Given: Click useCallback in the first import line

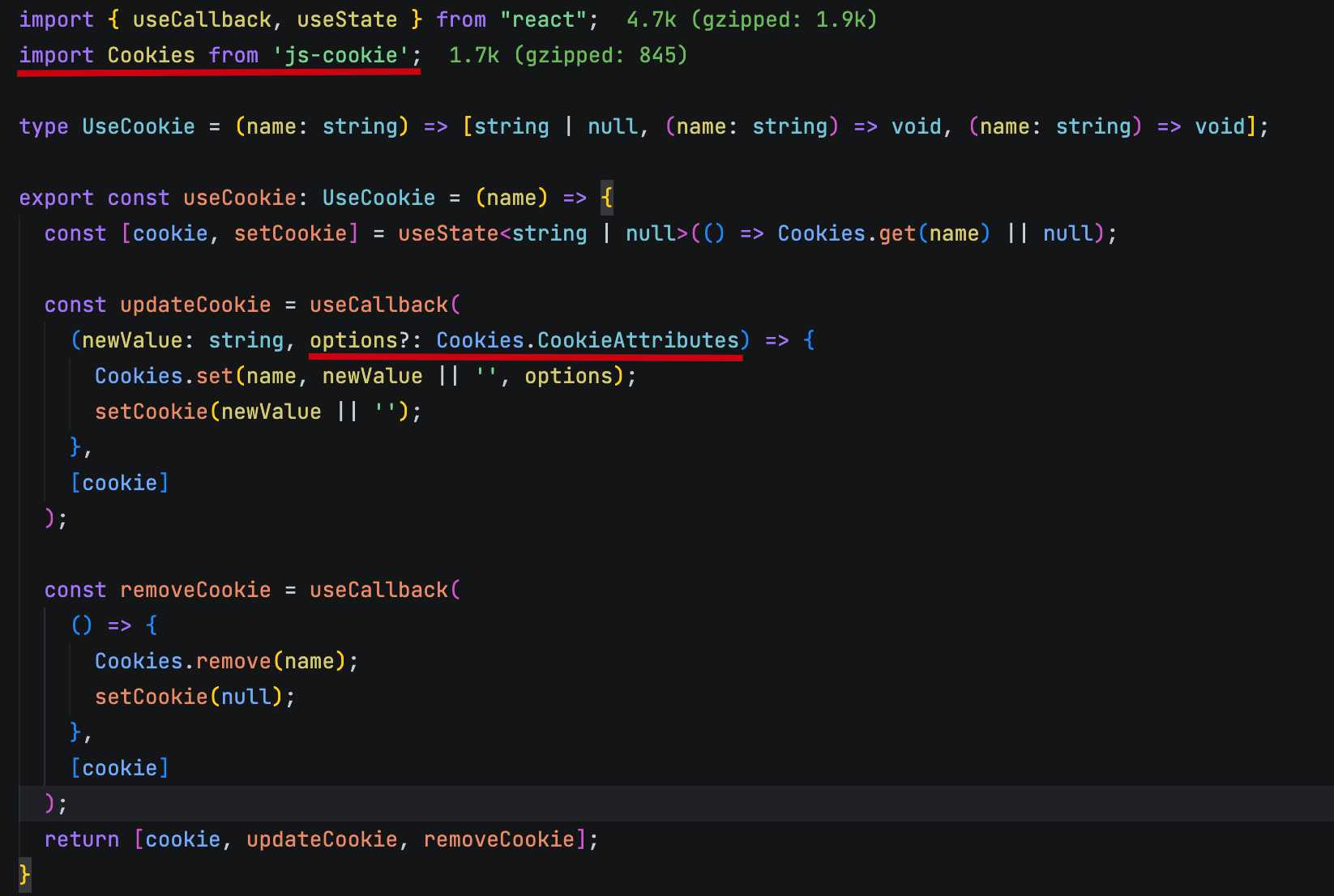Looking at the screenshot, I should coord(202,19).
